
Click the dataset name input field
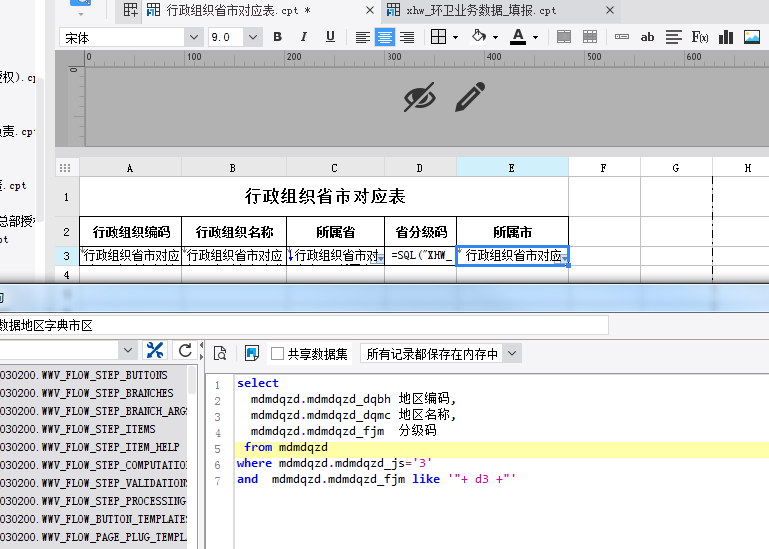click(x=300, y=325)
